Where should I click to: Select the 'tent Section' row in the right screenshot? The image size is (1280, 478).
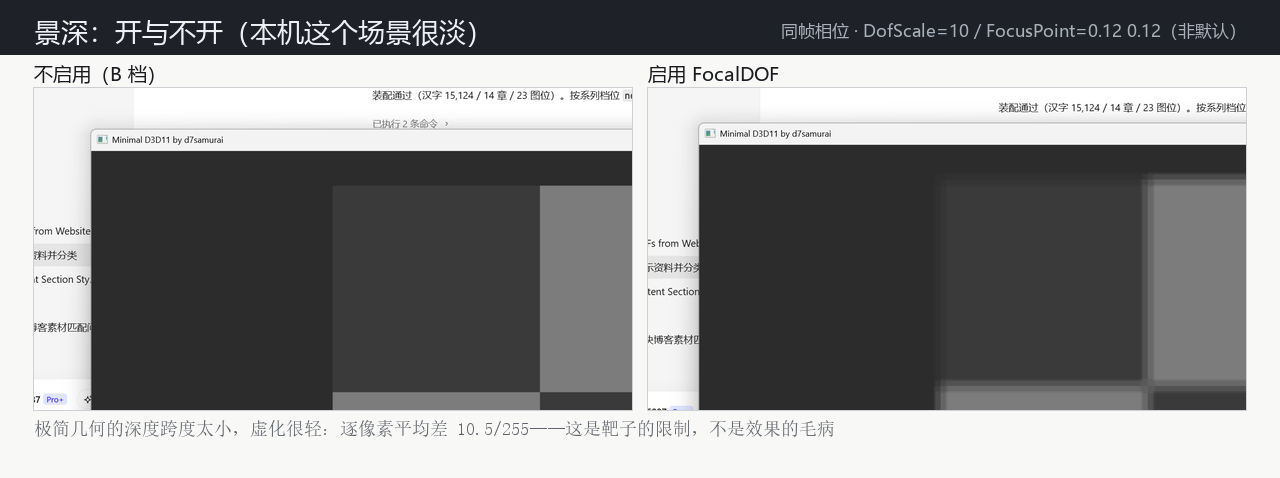674,291
